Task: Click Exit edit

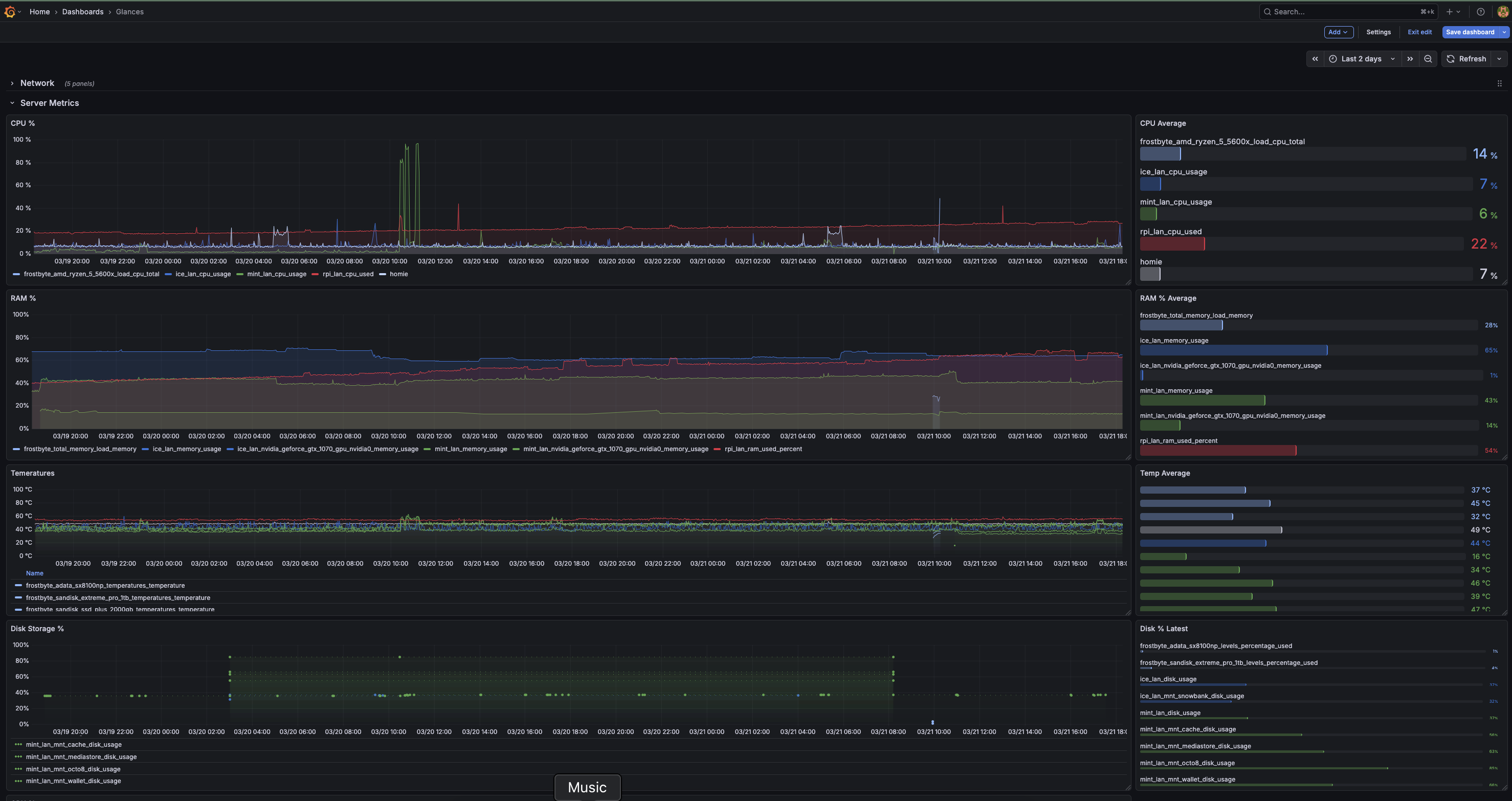Action: tap(1419, 32)
